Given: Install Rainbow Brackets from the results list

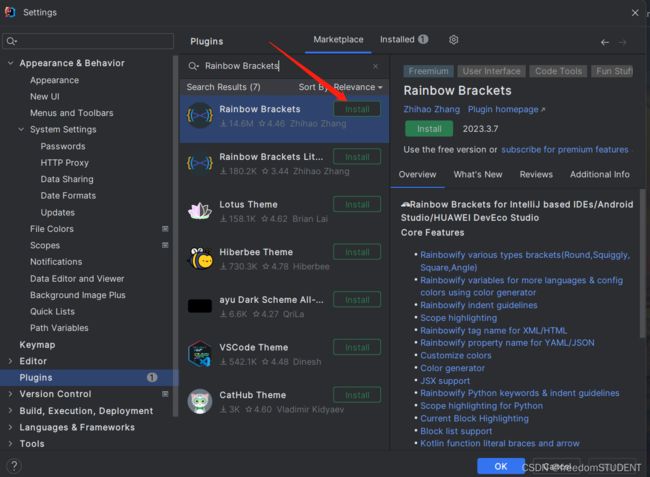Looking at the screenshot, I should pyautogui.click(x=357, y=109).
